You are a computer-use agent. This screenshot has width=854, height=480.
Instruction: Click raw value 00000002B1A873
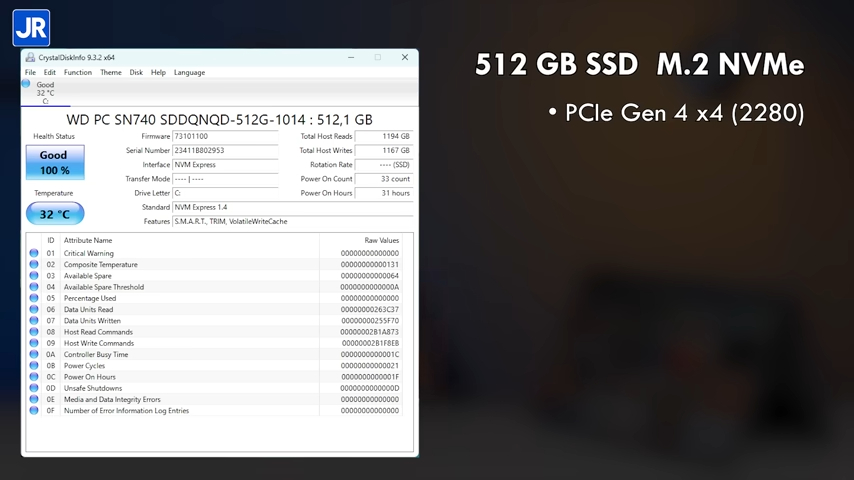(369, 332)
